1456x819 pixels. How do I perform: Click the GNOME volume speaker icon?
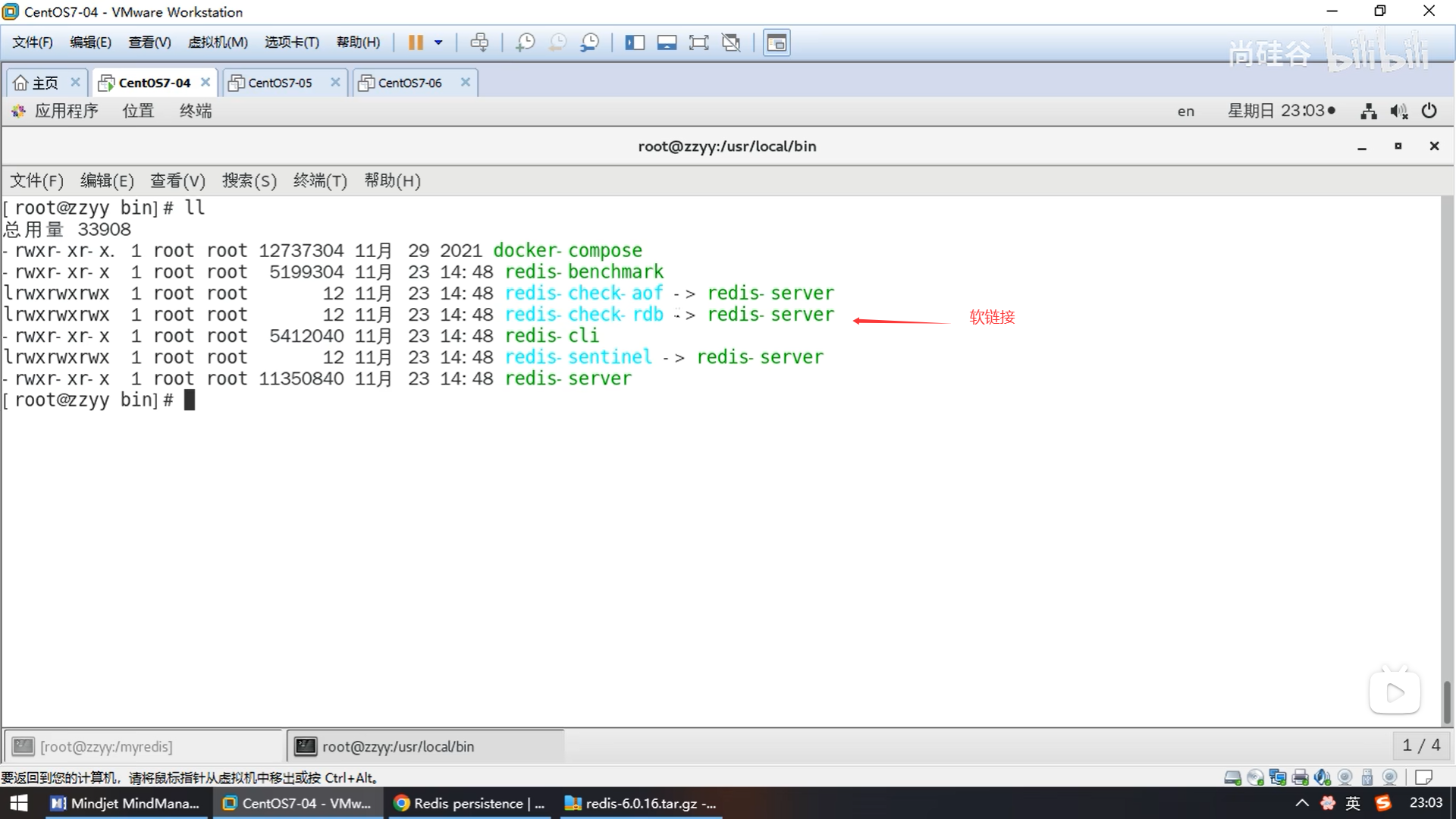1398,111
